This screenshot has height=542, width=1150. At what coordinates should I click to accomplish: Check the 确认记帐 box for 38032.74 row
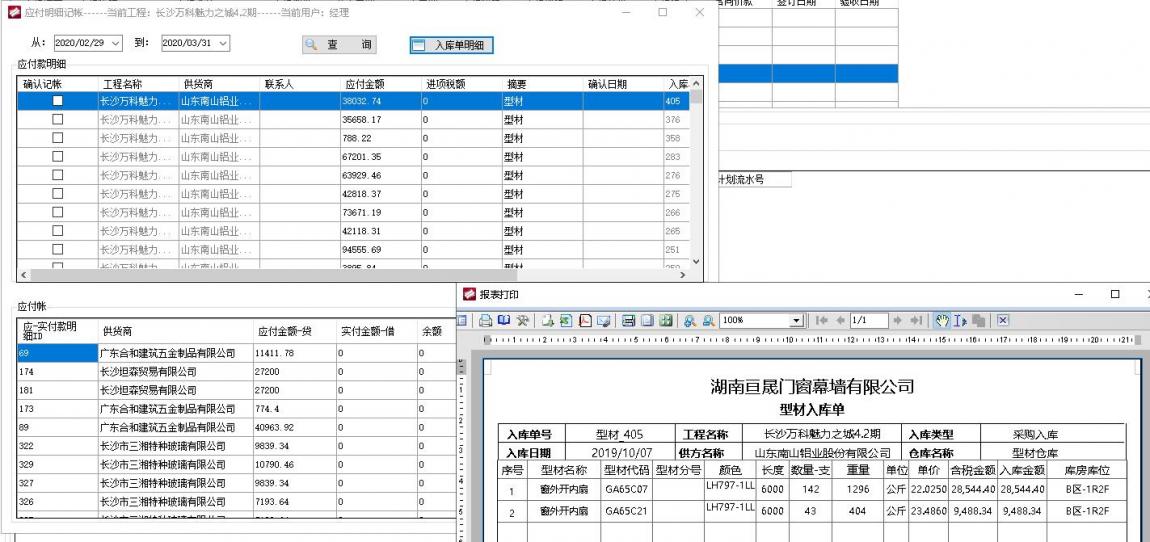(x=58, y=101)
